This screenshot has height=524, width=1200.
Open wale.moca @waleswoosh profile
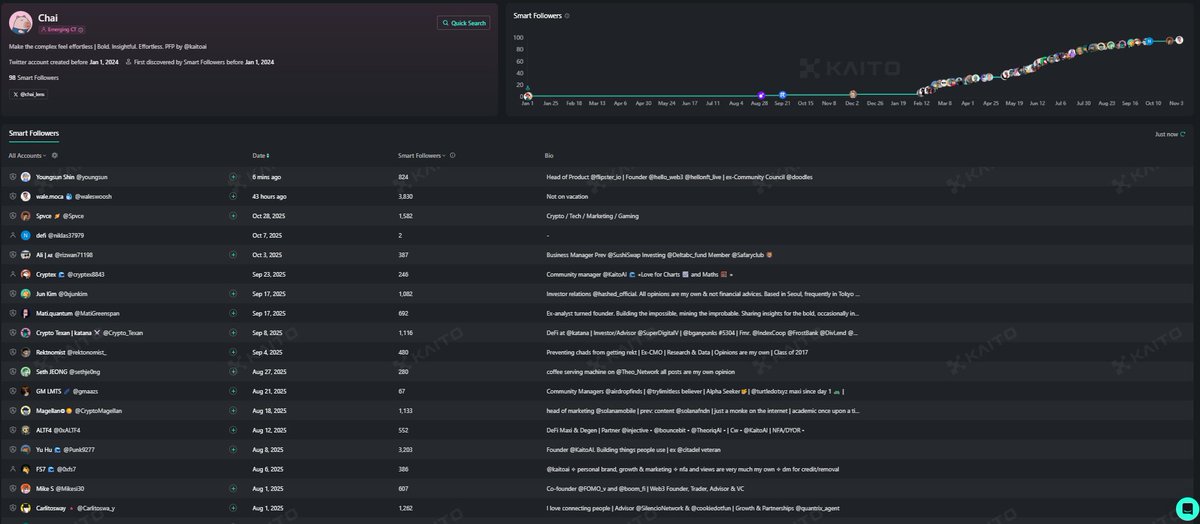tap(73, 196)
